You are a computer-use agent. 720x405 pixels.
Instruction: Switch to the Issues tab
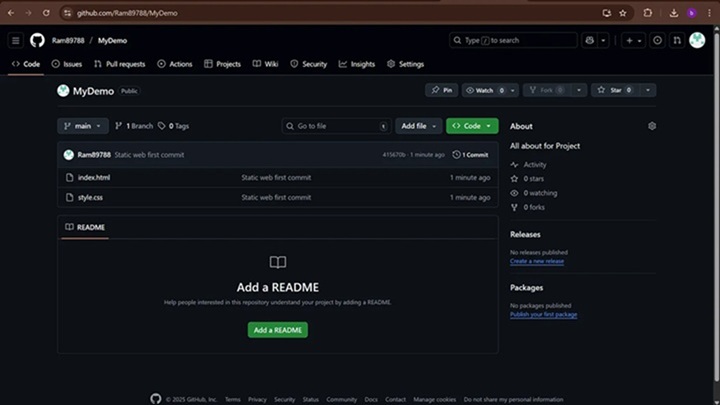[67, 64]
